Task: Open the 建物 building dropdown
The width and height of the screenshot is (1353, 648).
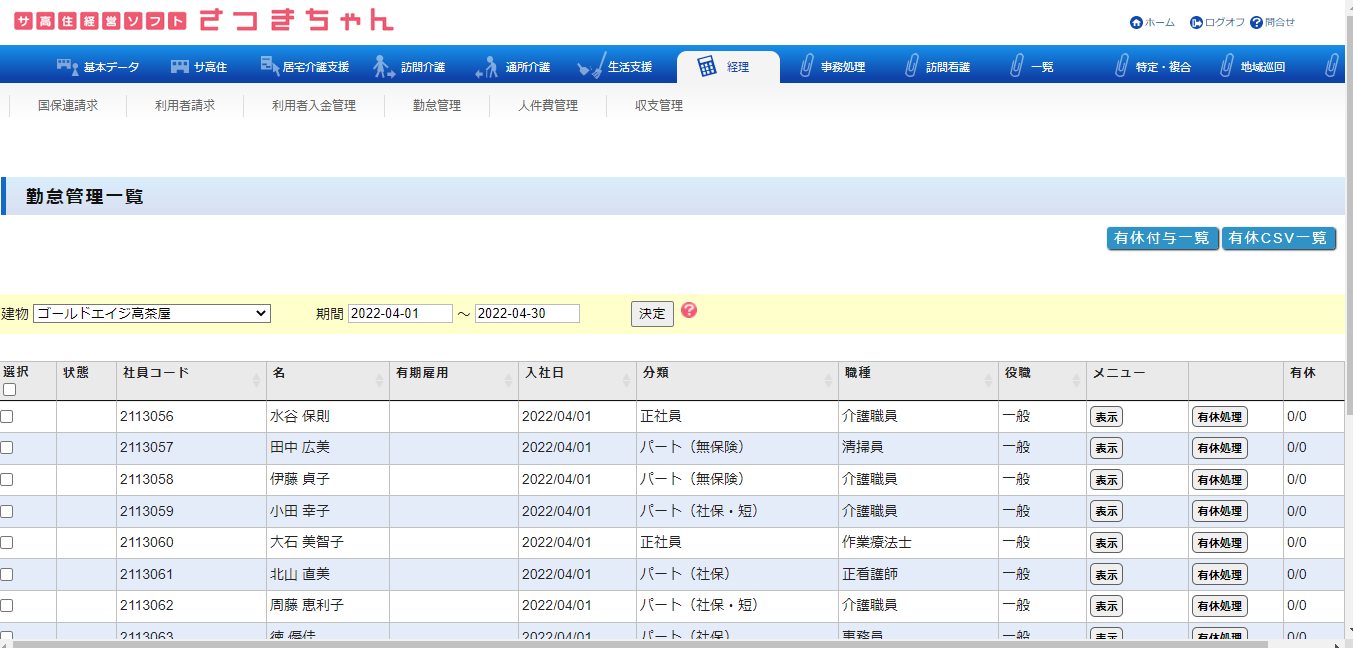Action: (152, 313)
